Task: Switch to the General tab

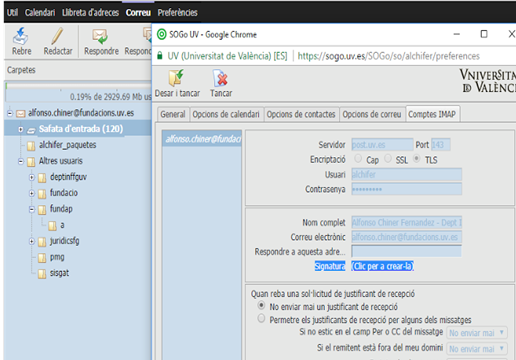Action: pos(173,114)
